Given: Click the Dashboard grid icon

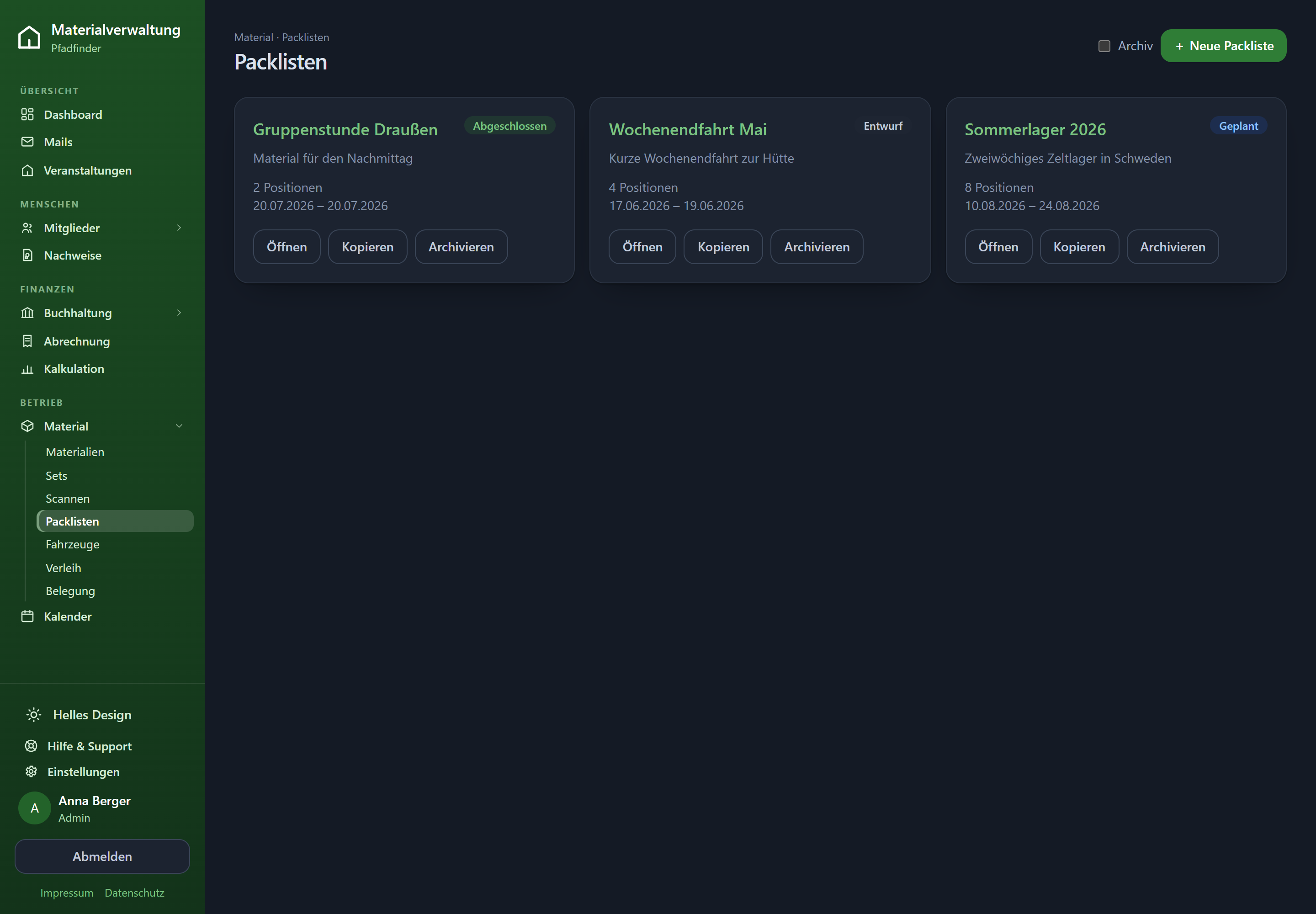Looking at the screenshot, I should click(x=27, y=115).
